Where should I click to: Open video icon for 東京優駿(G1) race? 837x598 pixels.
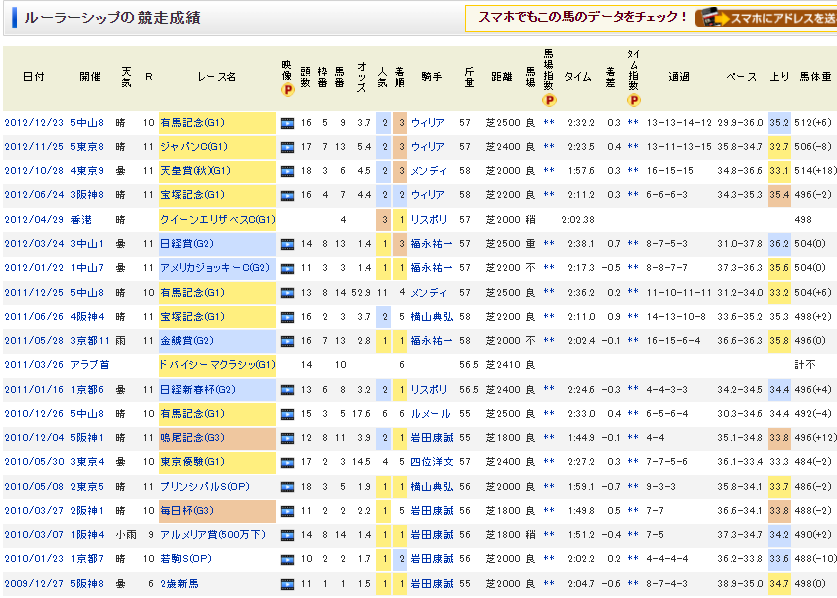[x=288, y=461]
